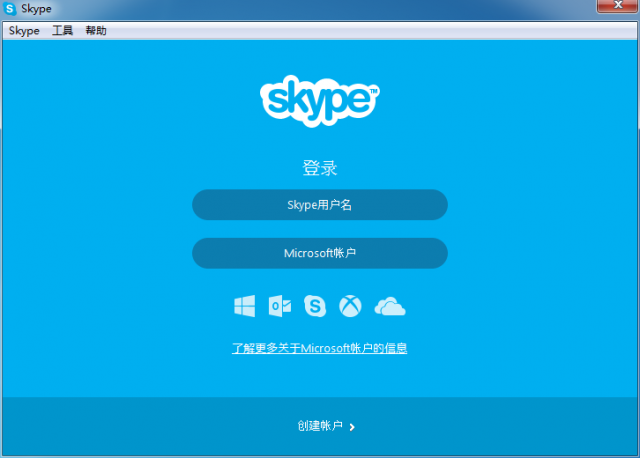Click the Skype S icon below buttons
Viewport: 640px width, 458px height.
coord(315,306)
